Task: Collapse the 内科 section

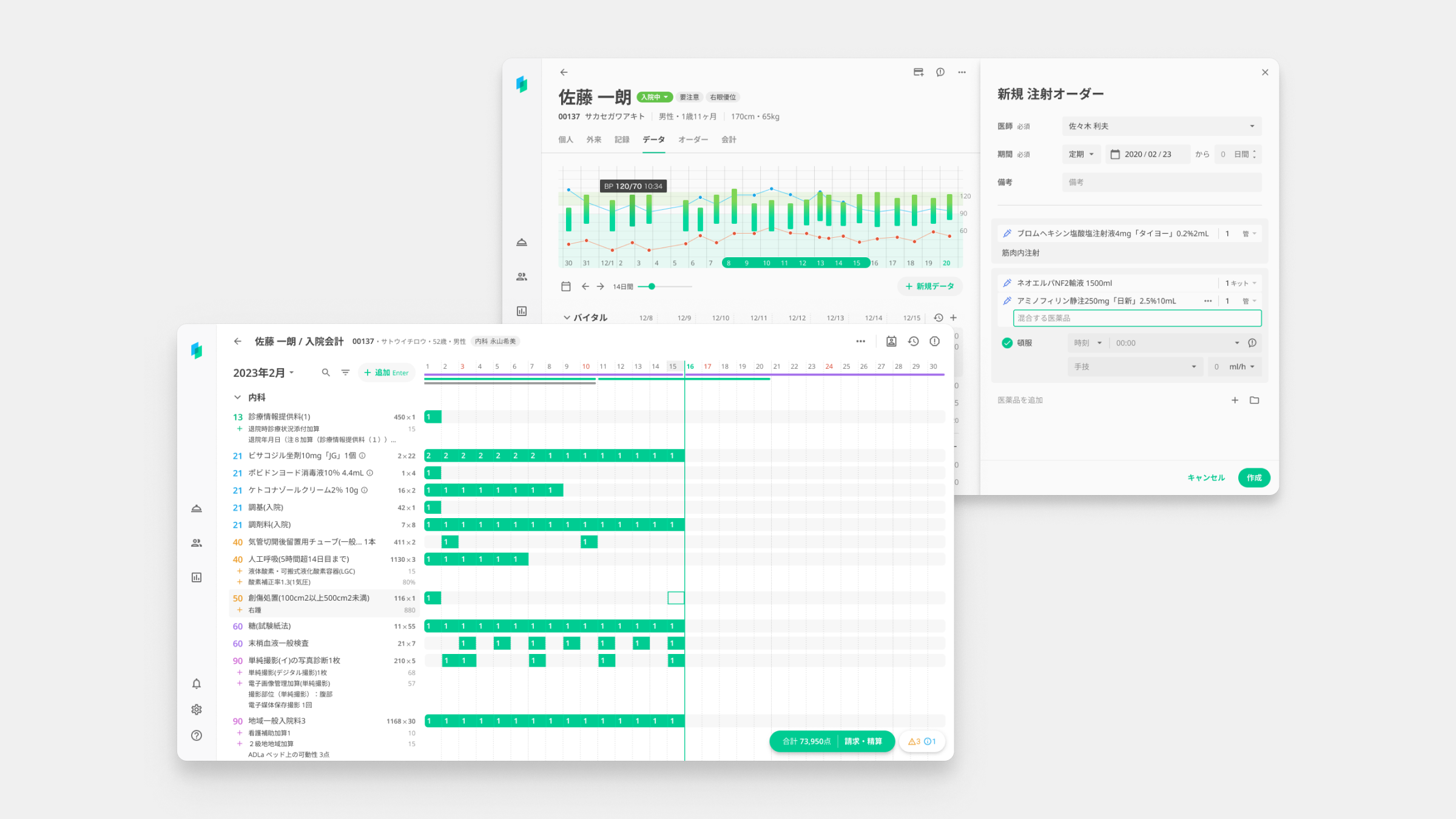Action: [237, 397]
